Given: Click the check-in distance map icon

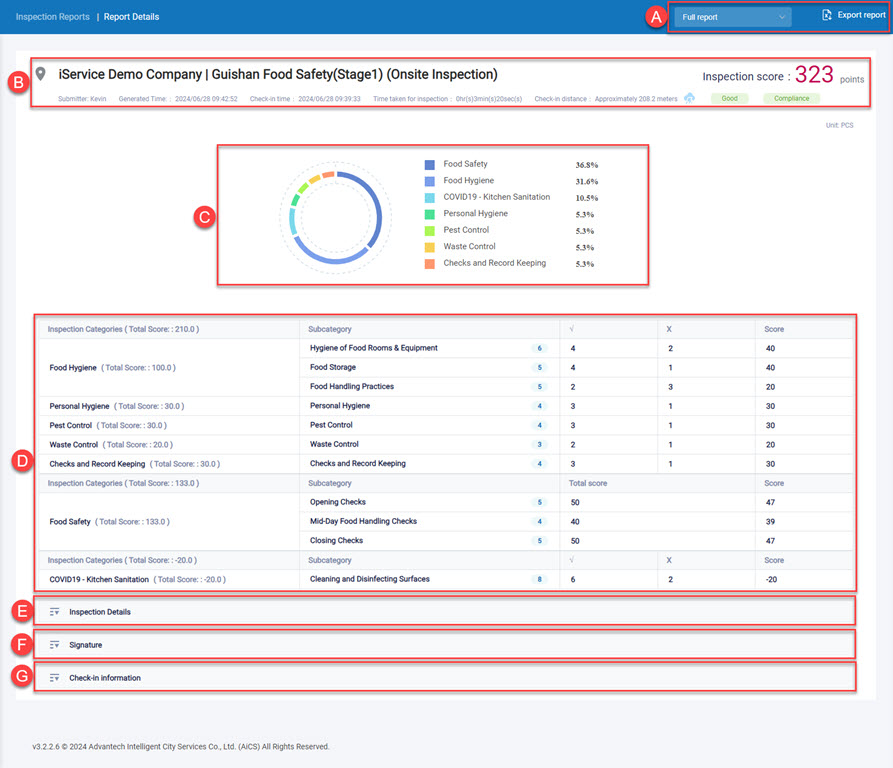Looking at the screenshot, I should click(689, 98).
